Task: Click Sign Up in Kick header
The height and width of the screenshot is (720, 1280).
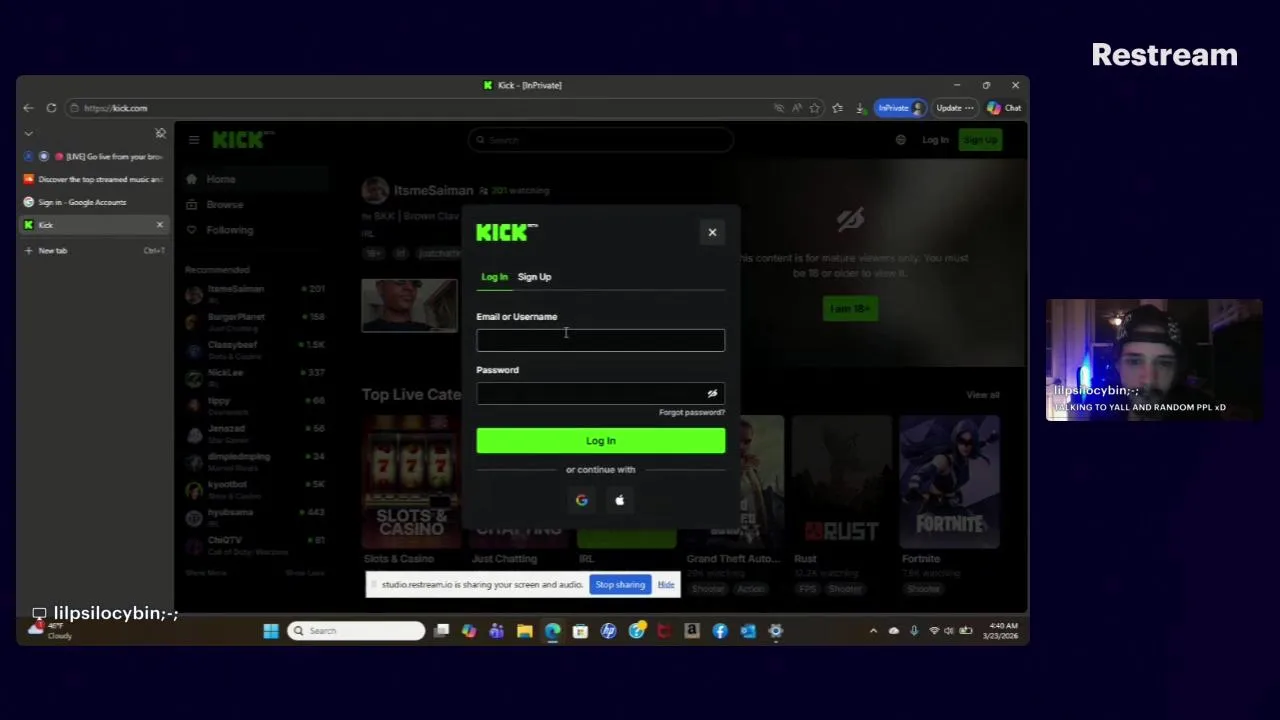Action: (980, 140)
